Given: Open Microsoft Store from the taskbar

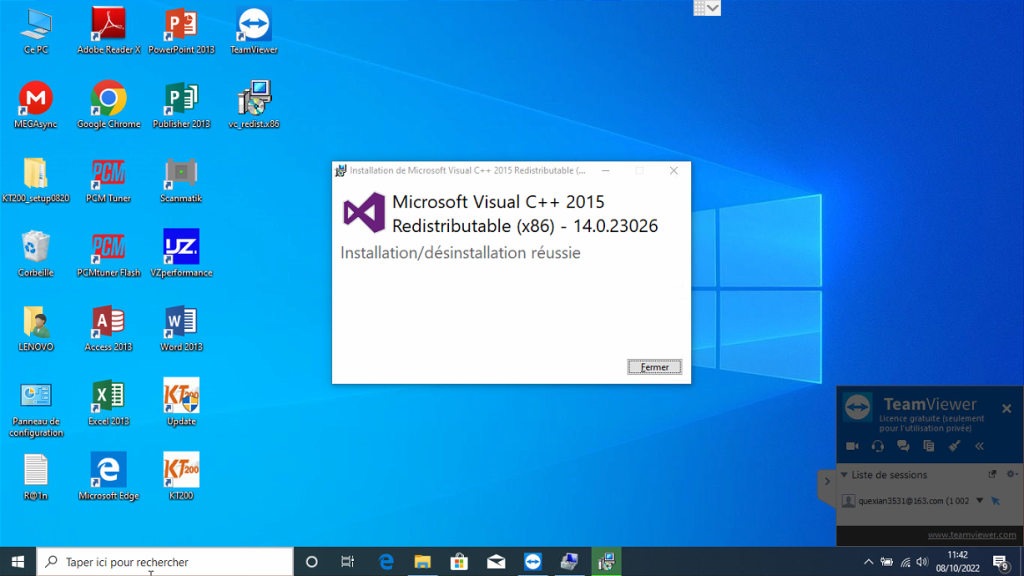Looking at the screenshot, I should click(x=459, y=562).
